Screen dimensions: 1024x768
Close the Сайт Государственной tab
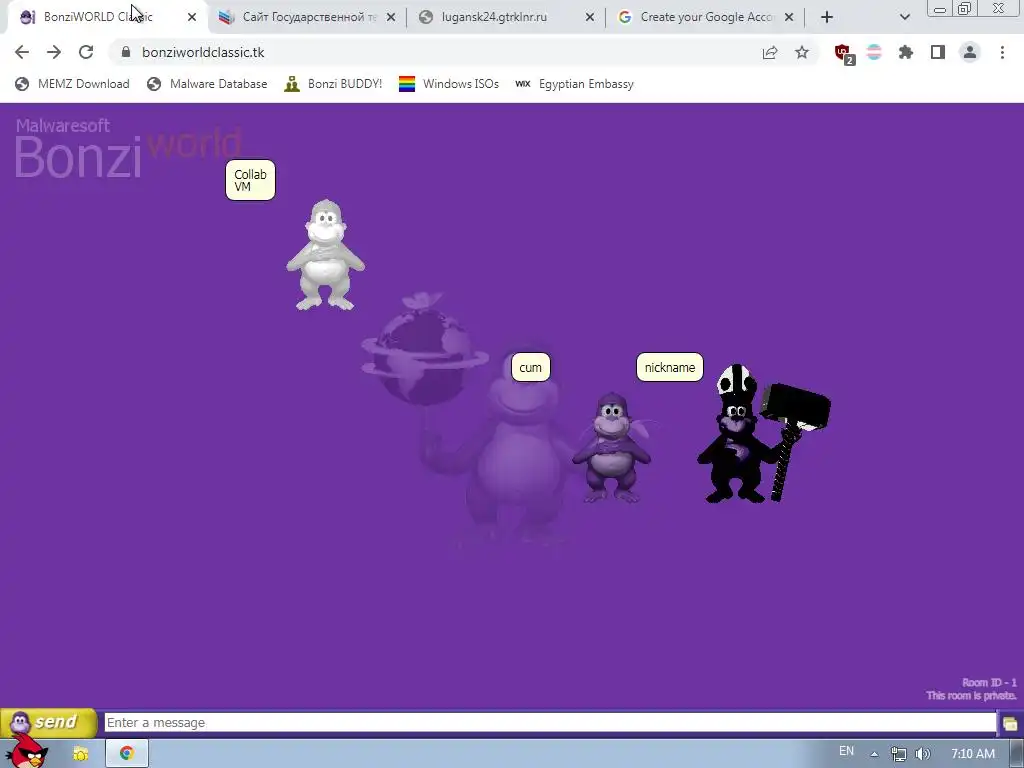tap(391, 17)
